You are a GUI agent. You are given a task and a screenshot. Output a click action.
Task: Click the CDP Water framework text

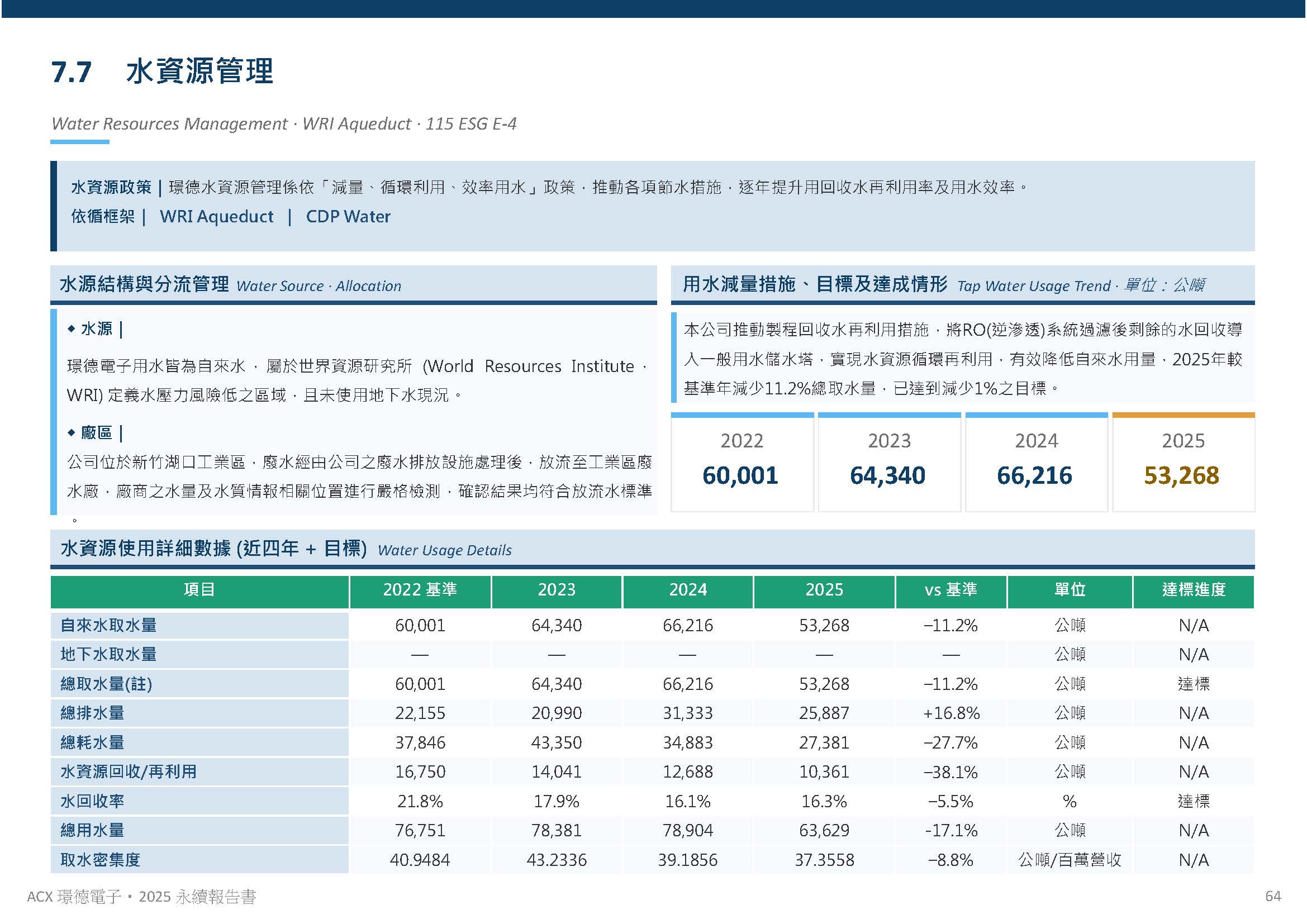point(348,217)
